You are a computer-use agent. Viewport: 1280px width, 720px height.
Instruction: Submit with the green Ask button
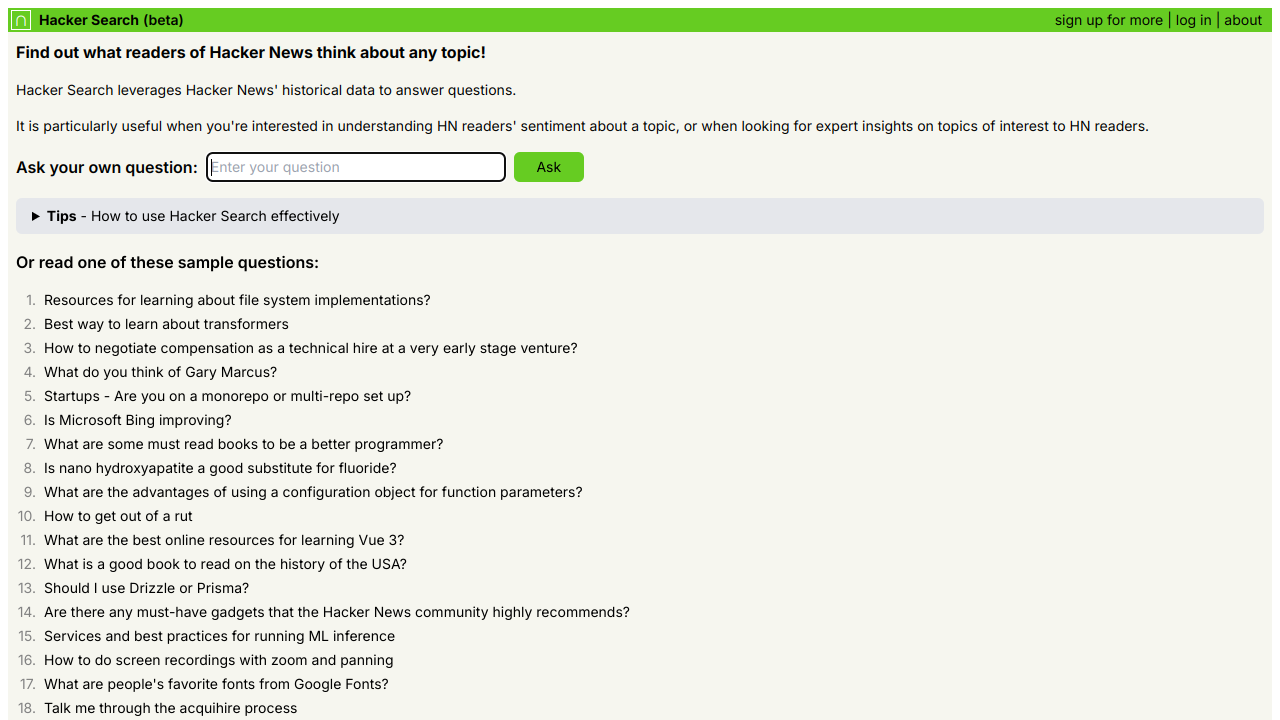pyautogui.click(x=549, y=167)
